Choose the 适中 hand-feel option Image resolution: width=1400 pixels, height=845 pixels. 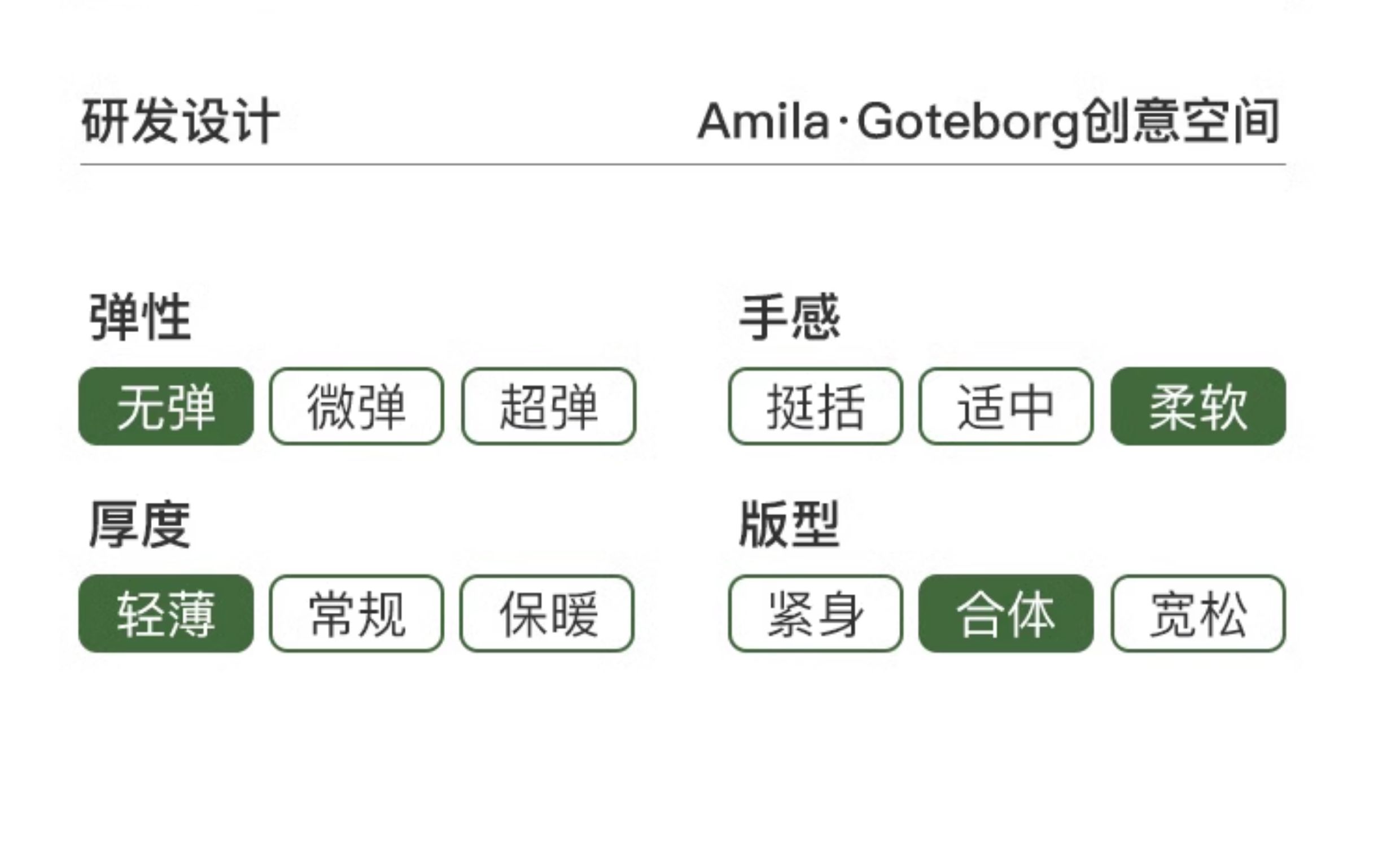pos(1005,406)
